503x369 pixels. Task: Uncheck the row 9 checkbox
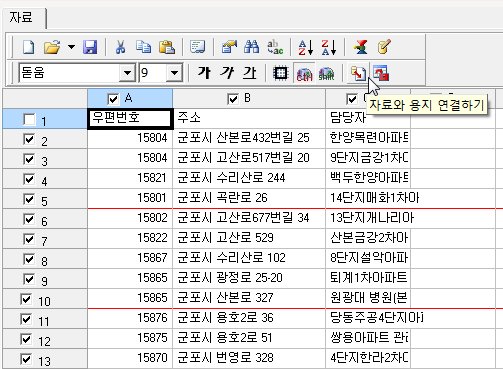pos(29,279)
